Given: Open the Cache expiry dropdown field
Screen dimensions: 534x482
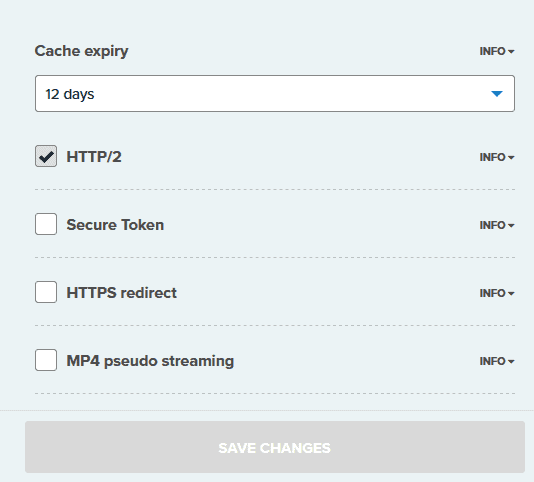Looking at the screenshot, I should point(275,94).
